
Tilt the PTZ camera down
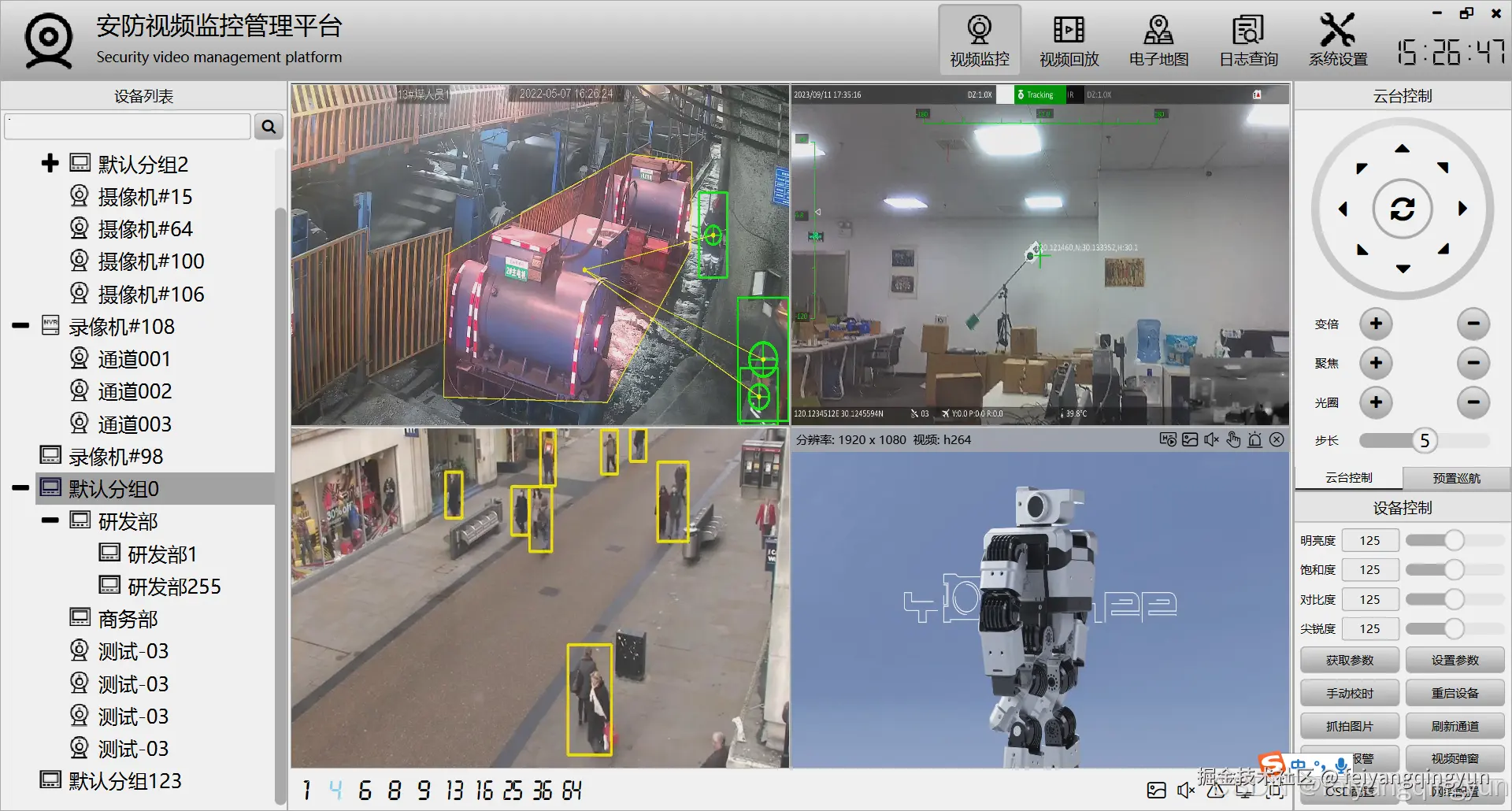[1403, 268]
